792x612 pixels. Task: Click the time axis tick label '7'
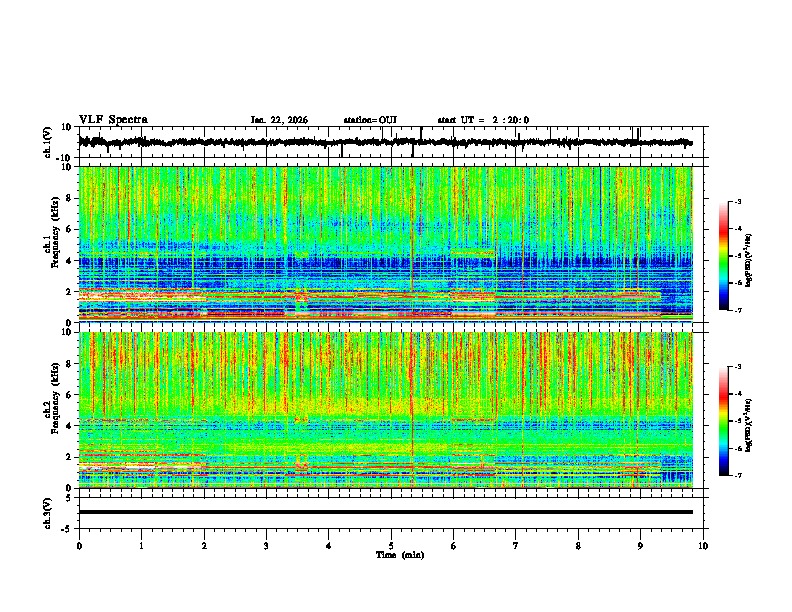(x=516, y=546)
